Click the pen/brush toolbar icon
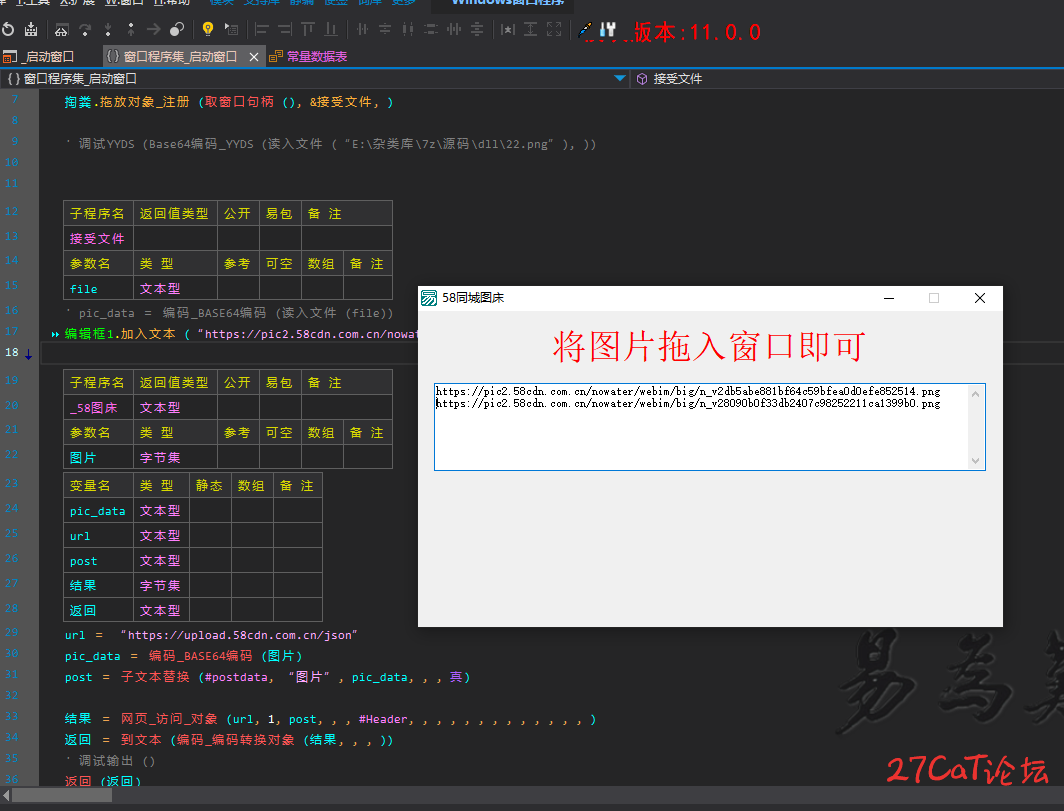This screenshot has height=811, width=1064. (x=585, y=29)
